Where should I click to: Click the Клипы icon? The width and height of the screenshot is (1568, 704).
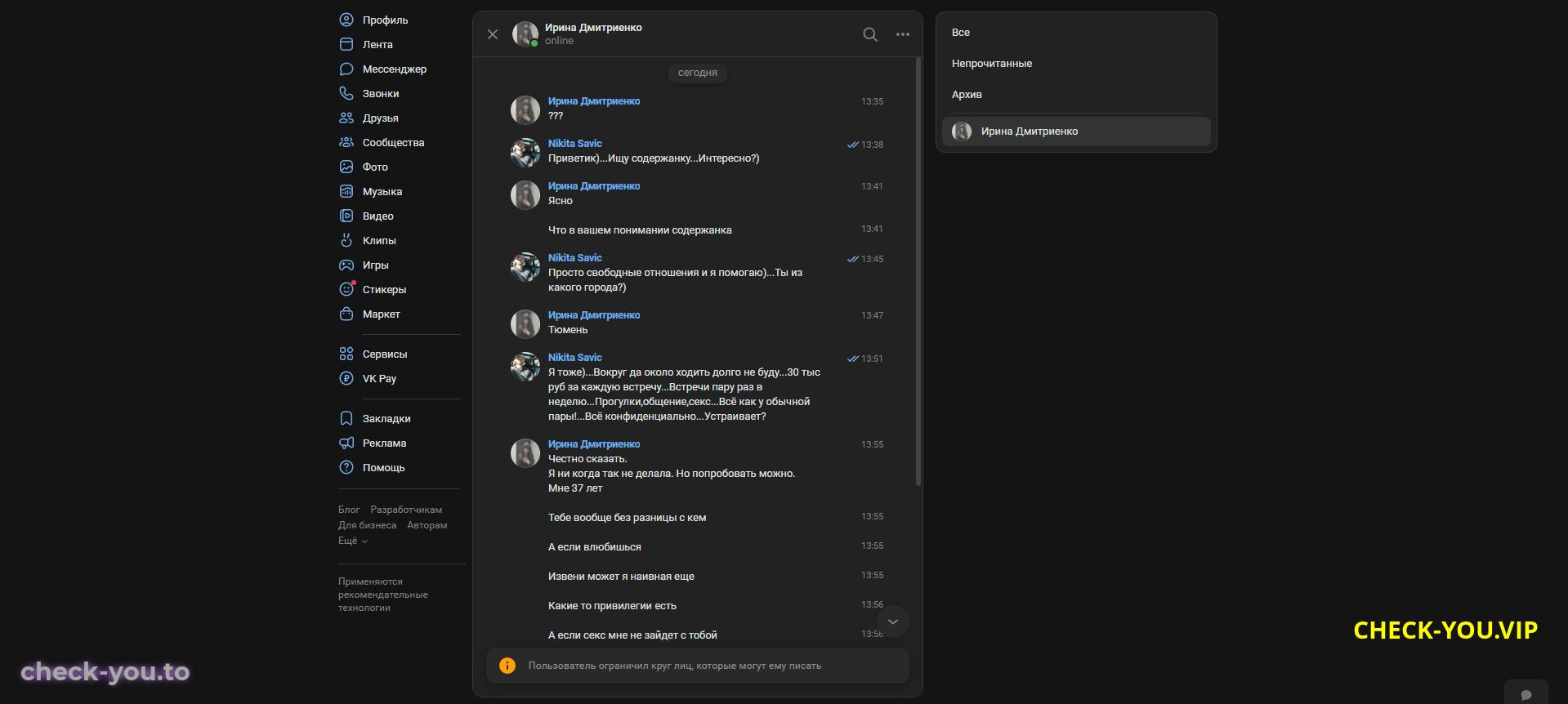click(346, 240)
